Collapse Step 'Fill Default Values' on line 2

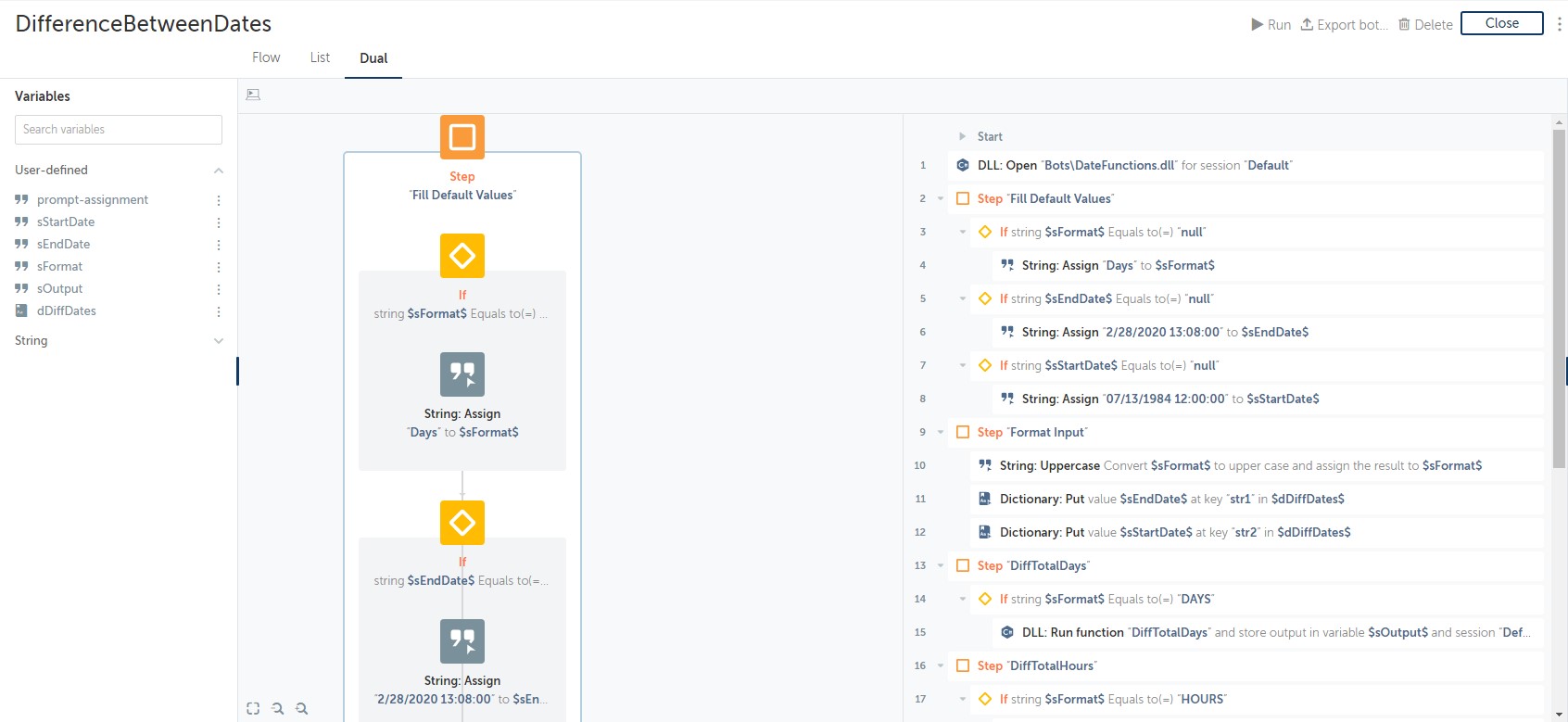pyautogui.click(x=941, y=198)
